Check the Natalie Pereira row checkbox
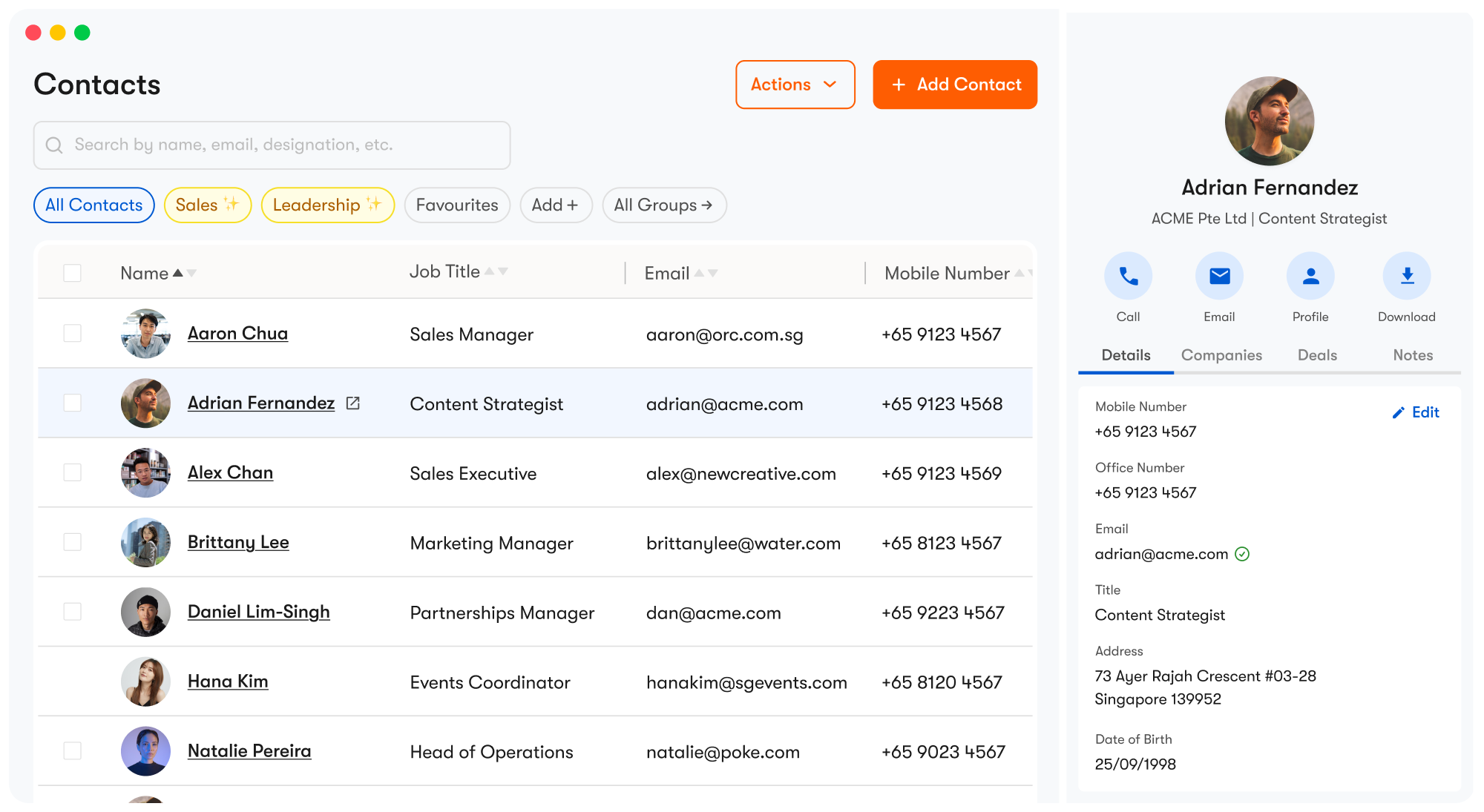Image resolution: width=1484 pixels, height=812 pixels. tap(72, 751)
